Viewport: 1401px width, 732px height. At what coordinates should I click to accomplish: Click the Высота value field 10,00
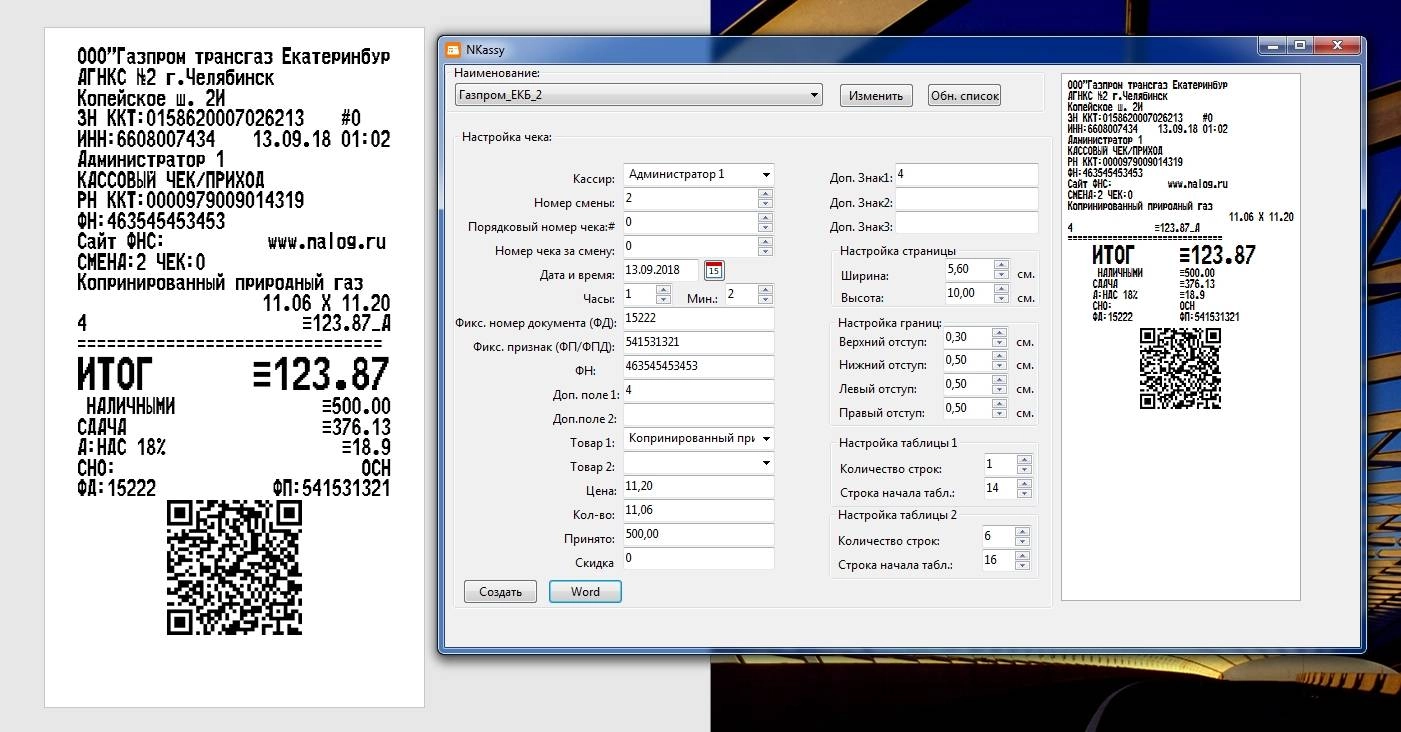pos(968,294)
